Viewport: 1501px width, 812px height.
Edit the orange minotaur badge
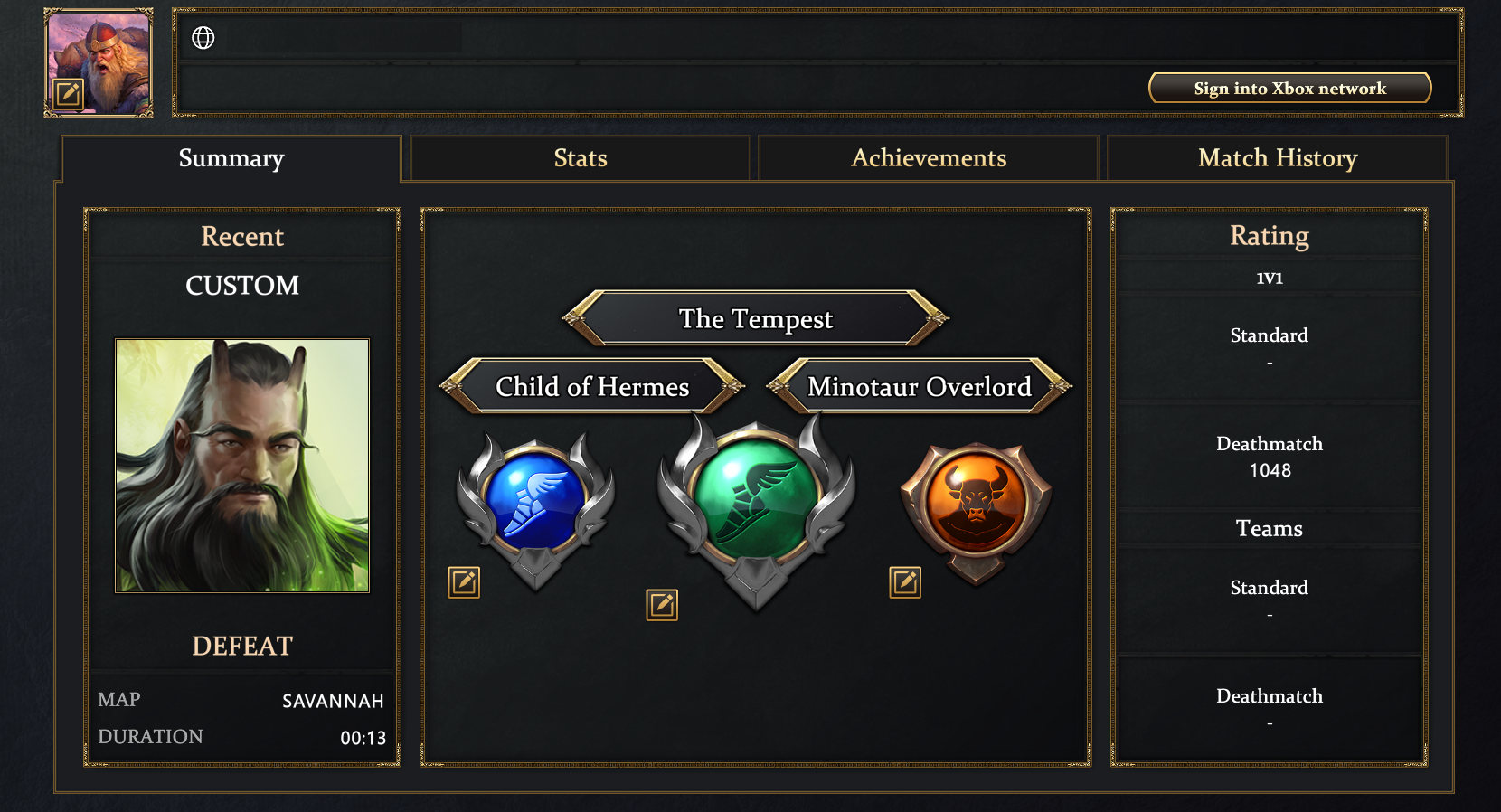click(x=905, y=582)
